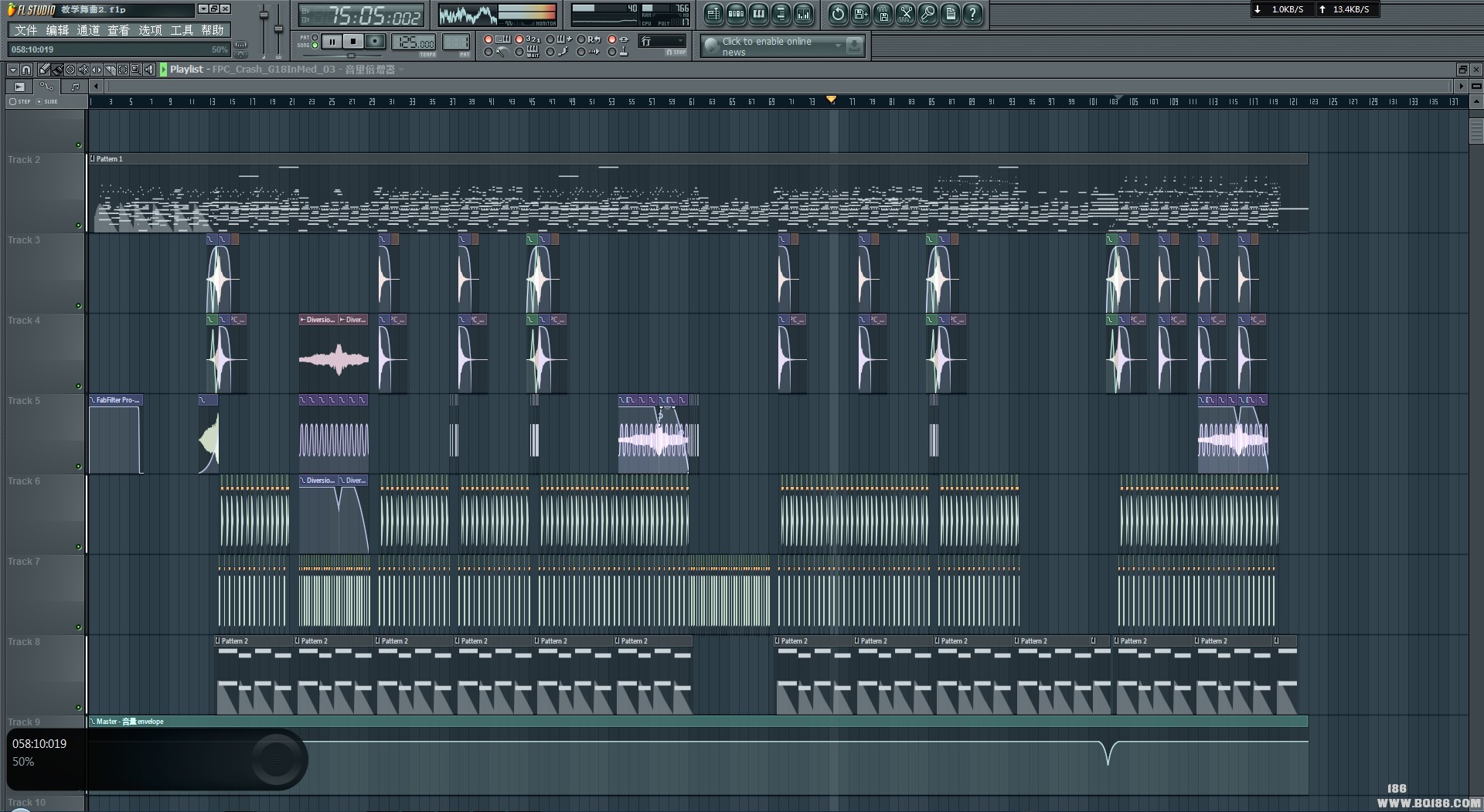The width and height of the screenshot is (1484, 812).
Task: Toggle mute LED on Track 6
Action: pyautogui.click(x=78, y=546)
